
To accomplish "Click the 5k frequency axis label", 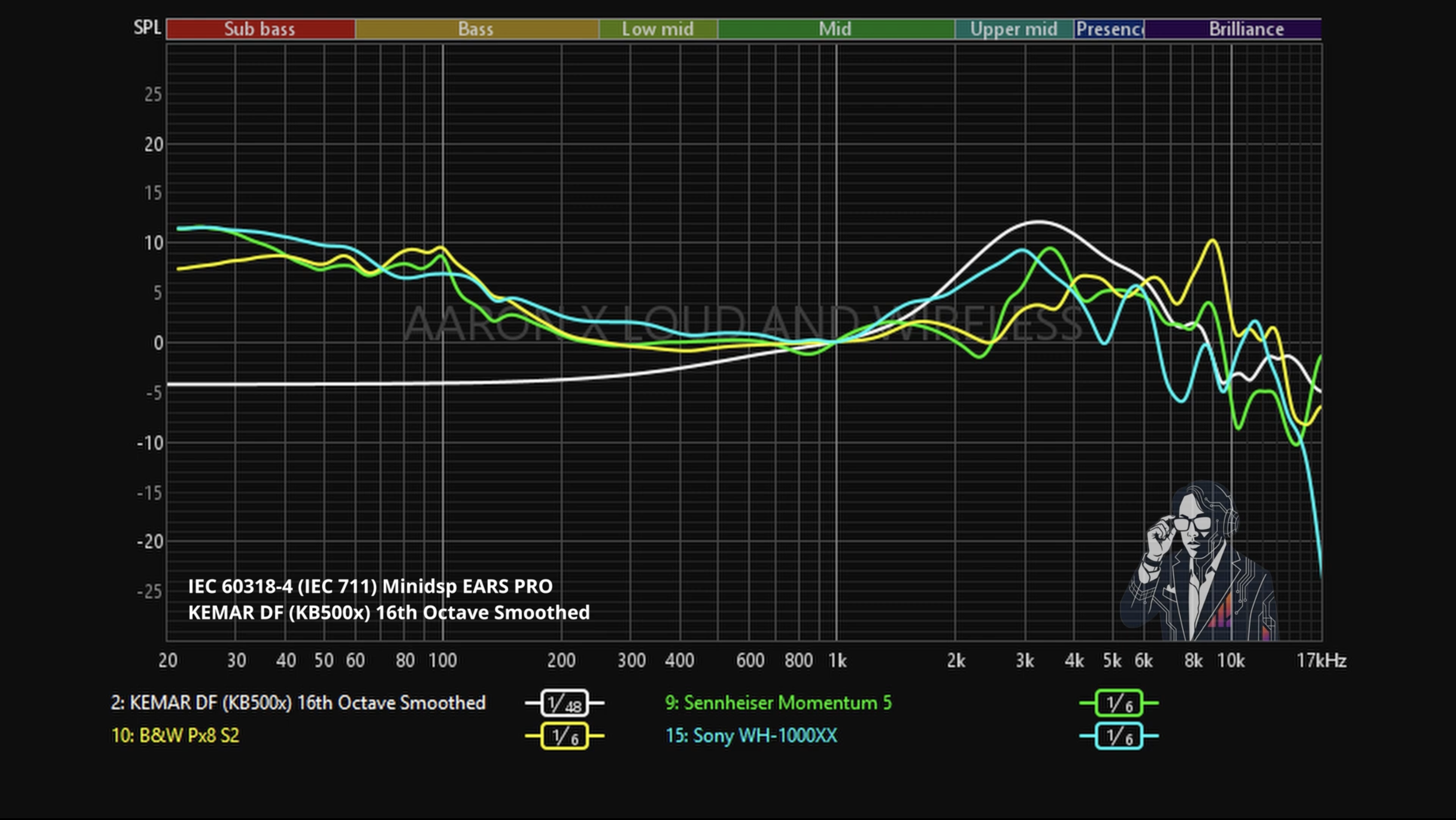I will [x=1112, y=660].
